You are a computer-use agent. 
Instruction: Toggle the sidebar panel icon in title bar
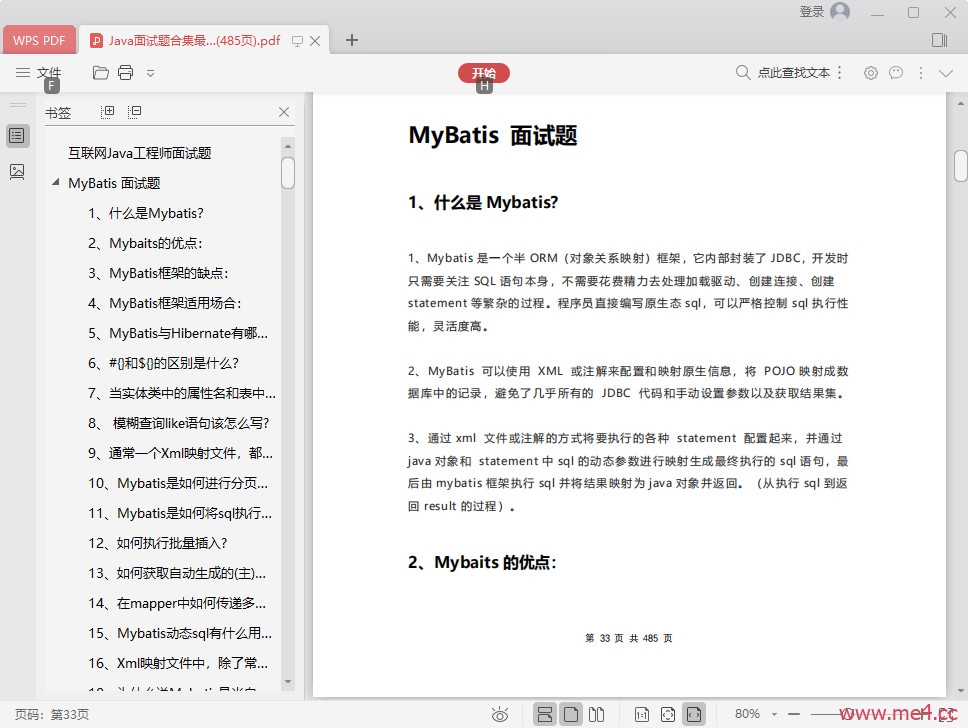(x=940, y=40)
